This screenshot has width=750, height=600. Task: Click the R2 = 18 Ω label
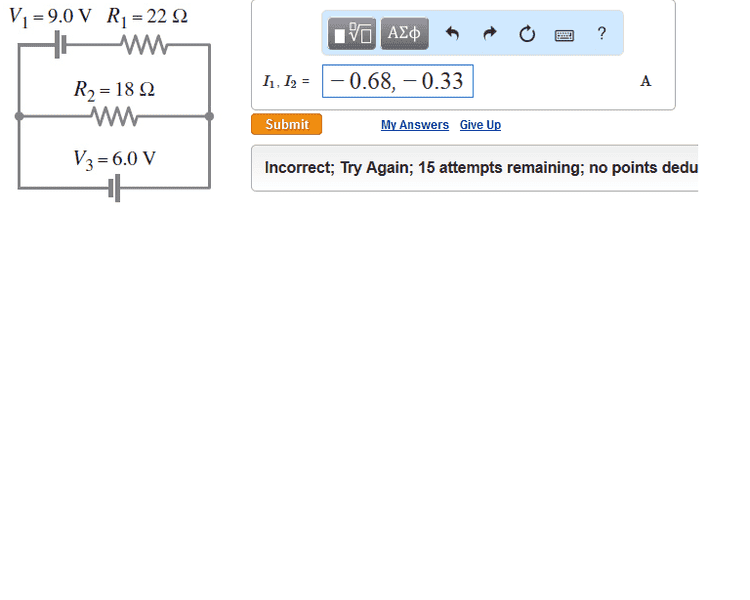click(x=114, y=89)
